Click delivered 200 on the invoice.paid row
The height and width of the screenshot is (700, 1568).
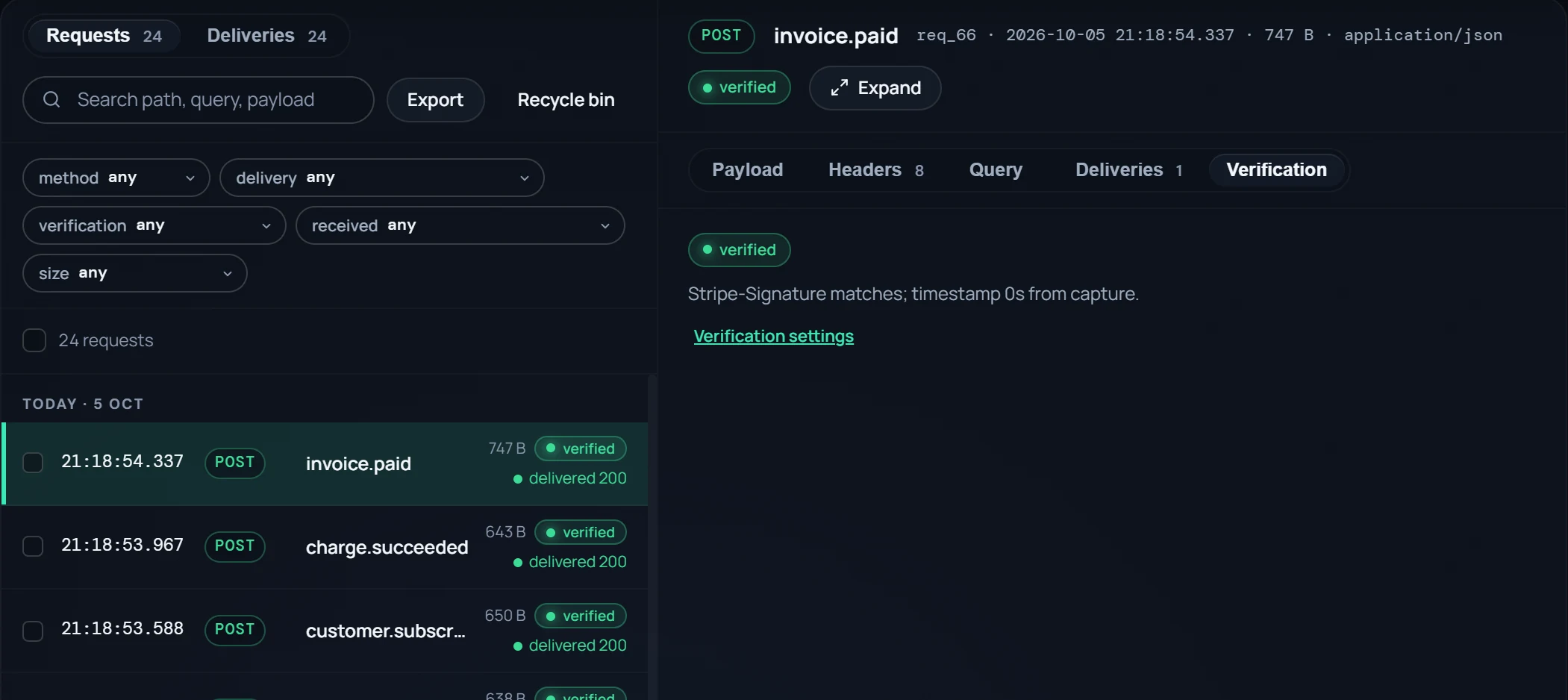(570, 478)
